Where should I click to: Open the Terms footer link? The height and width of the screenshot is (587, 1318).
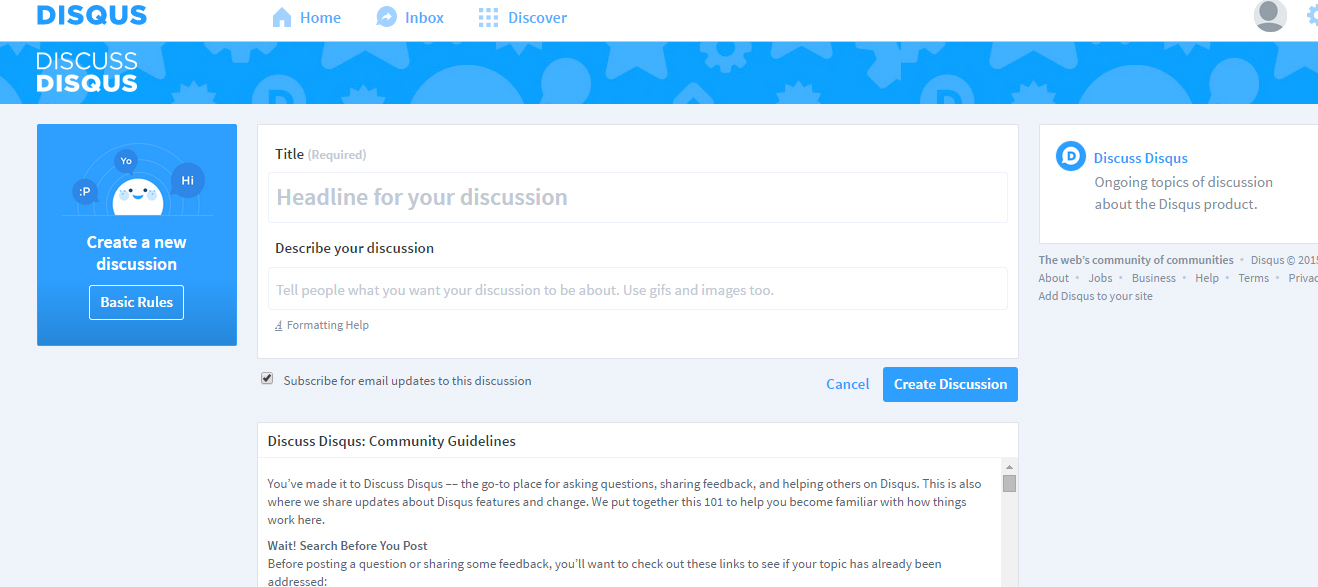tap(1253, 278)
